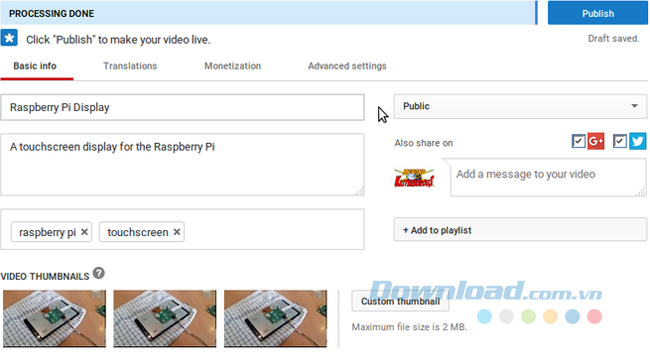Click the touchscreen tag chip

coord(142,232)
